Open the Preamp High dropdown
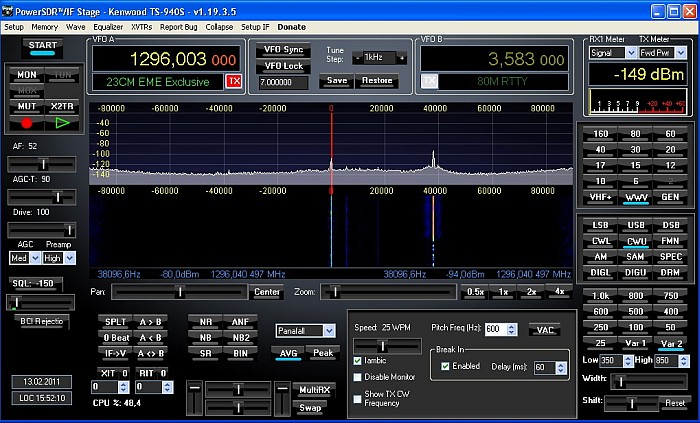700x423 pixels. (70, 258)
